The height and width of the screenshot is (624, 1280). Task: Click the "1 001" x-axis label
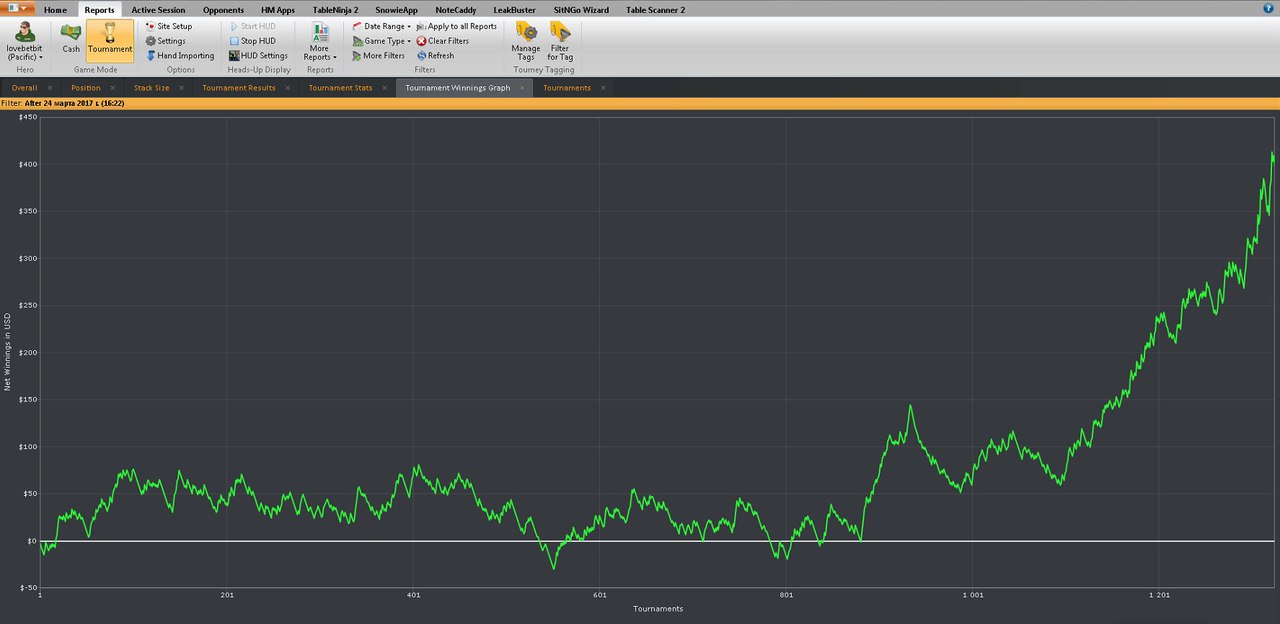pos(972,595)
